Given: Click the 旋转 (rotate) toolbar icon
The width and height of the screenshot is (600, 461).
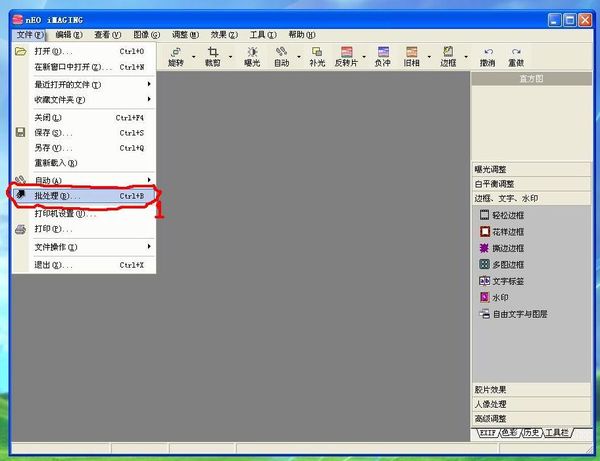Looking at the screenshot, I should click(177, 56).
